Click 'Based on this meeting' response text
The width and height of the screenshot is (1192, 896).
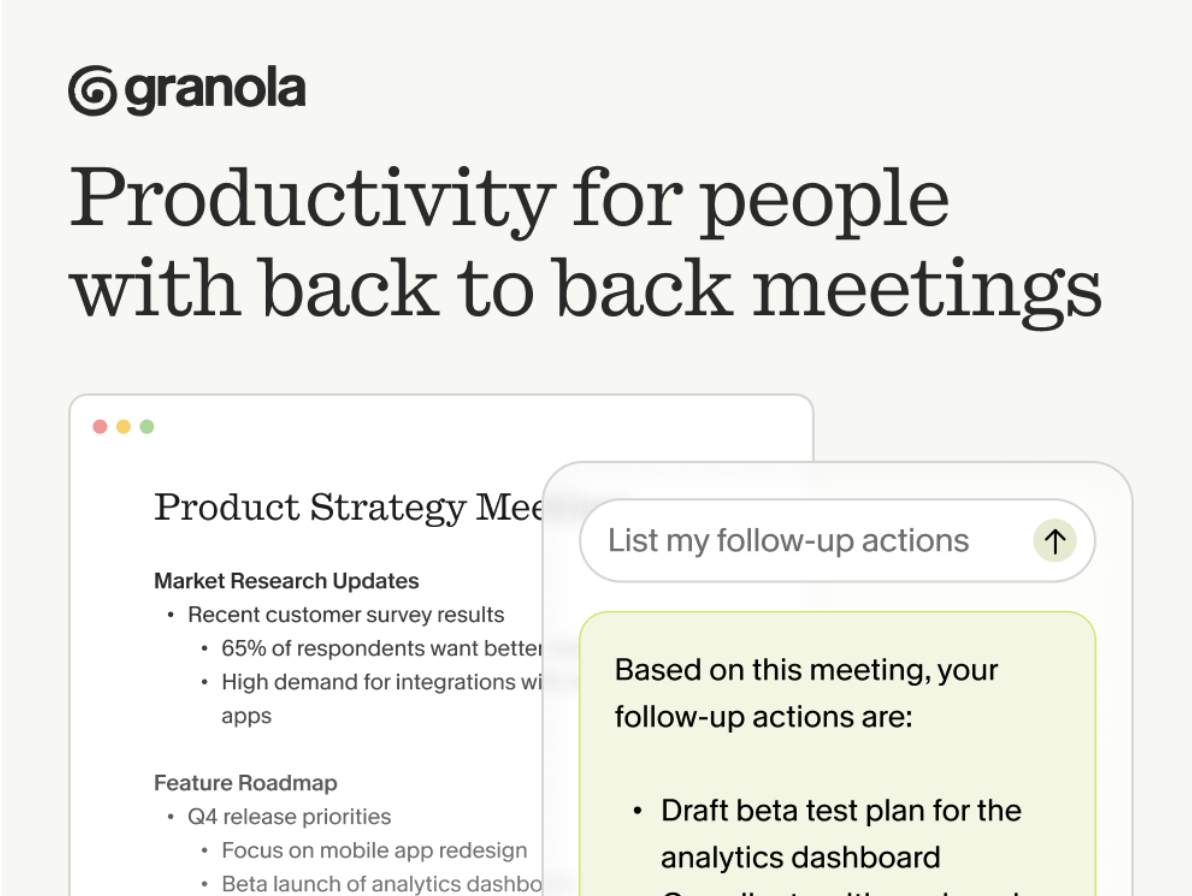[x=806, y=693]
